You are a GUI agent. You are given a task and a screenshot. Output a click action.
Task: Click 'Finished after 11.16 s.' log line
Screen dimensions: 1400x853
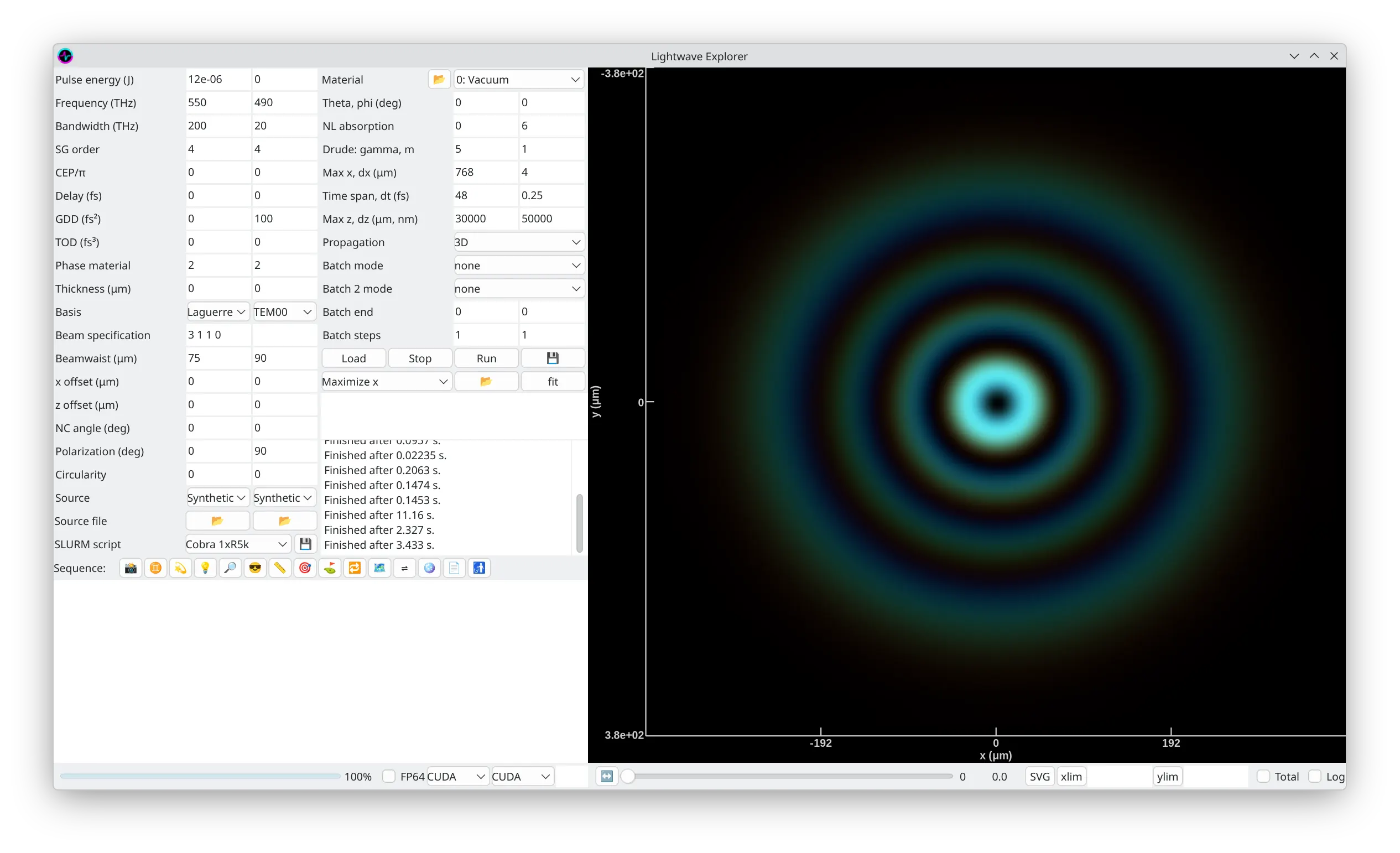pyautogui.click(x=379, y=515)
